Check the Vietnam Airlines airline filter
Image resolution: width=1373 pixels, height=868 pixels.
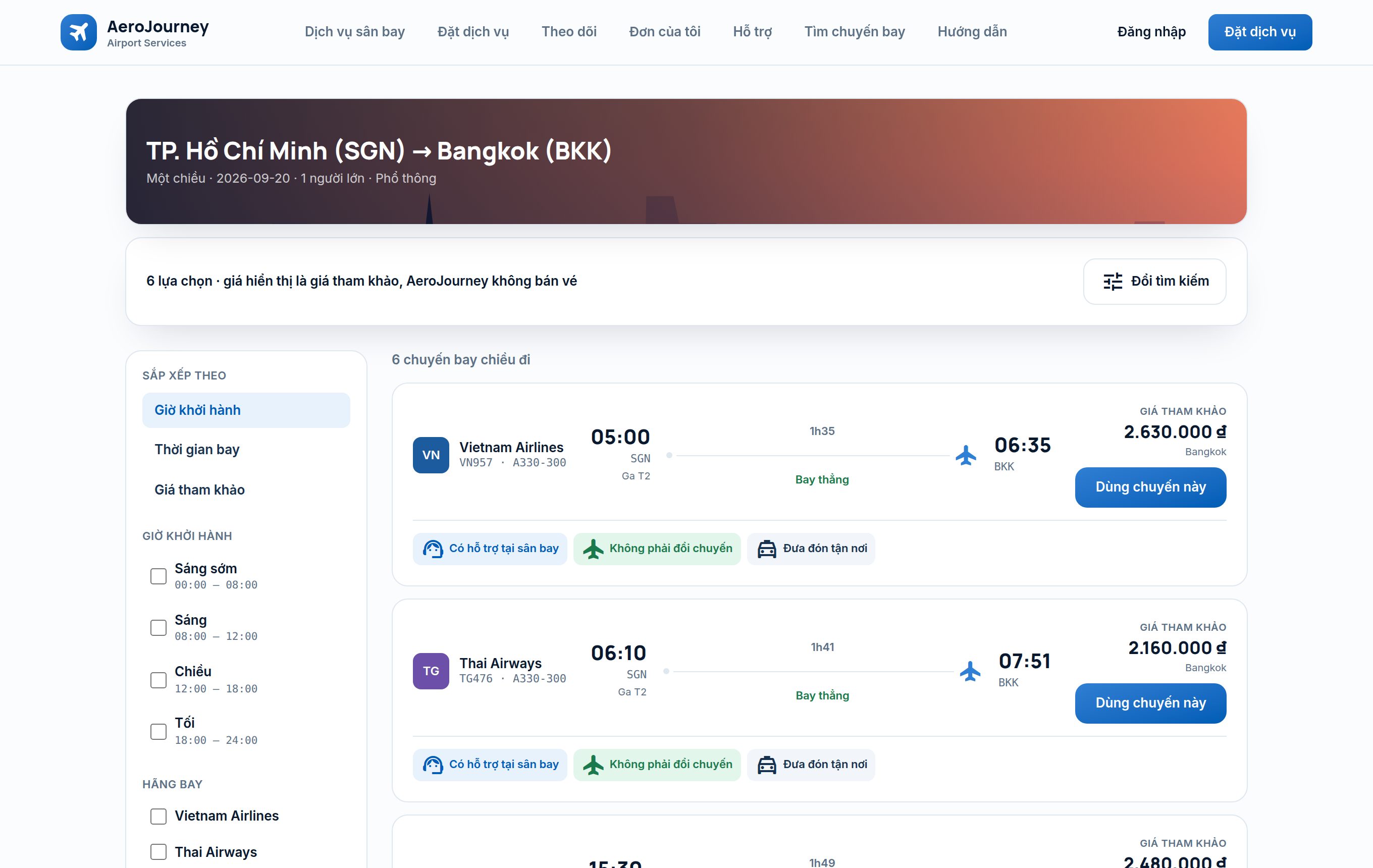[159, 816]
